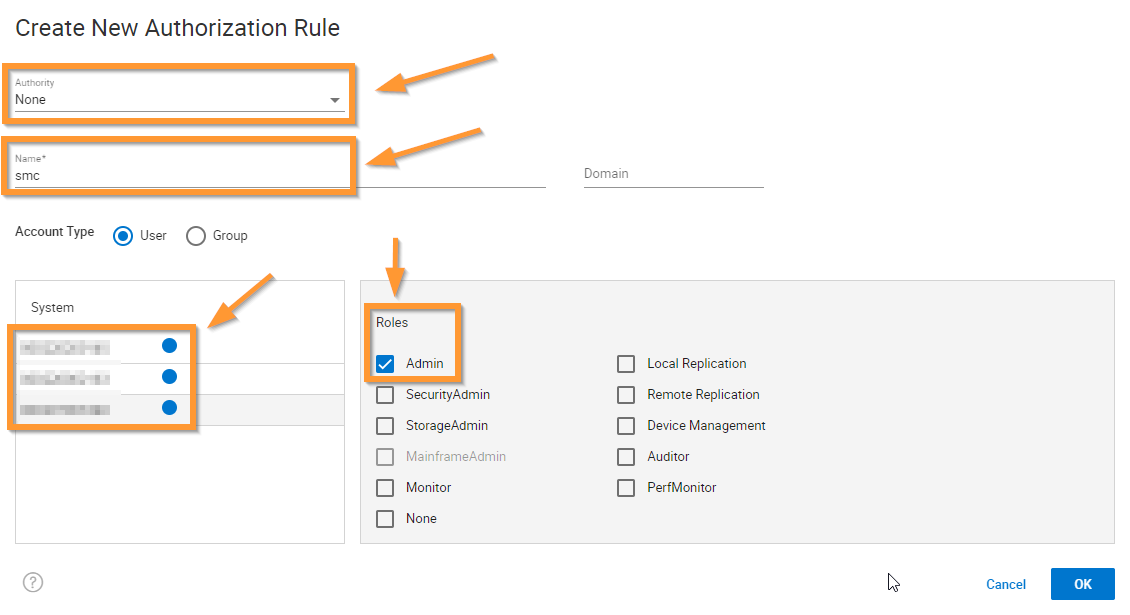Enable the StorageAdmin role
This screenshot has width=1130, height=615.
pyautogui.click(x=384, y=425)
